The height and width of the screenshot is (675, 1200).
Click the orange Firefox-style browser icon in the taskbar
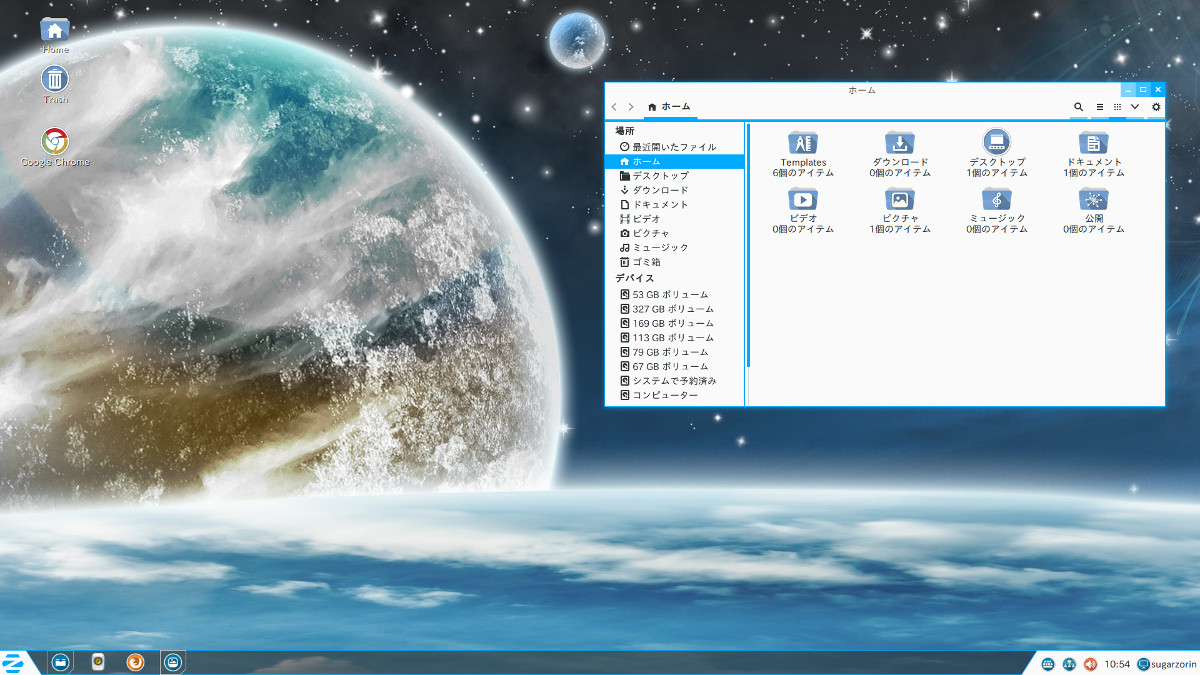135,662
